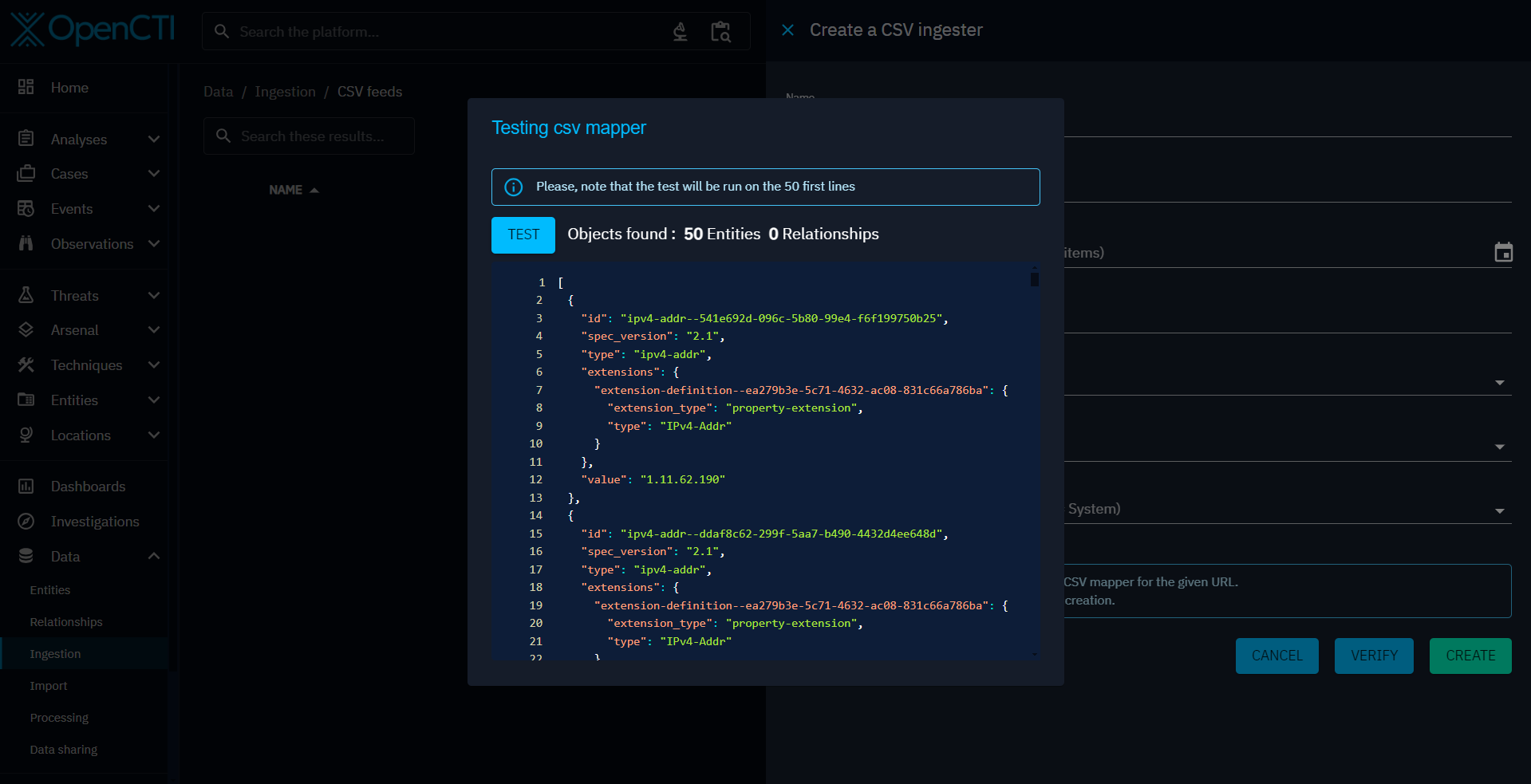The height and width of the screenshot is (784, 1531).
Task: Click the Events calendar icon
Action: [26, 208]
